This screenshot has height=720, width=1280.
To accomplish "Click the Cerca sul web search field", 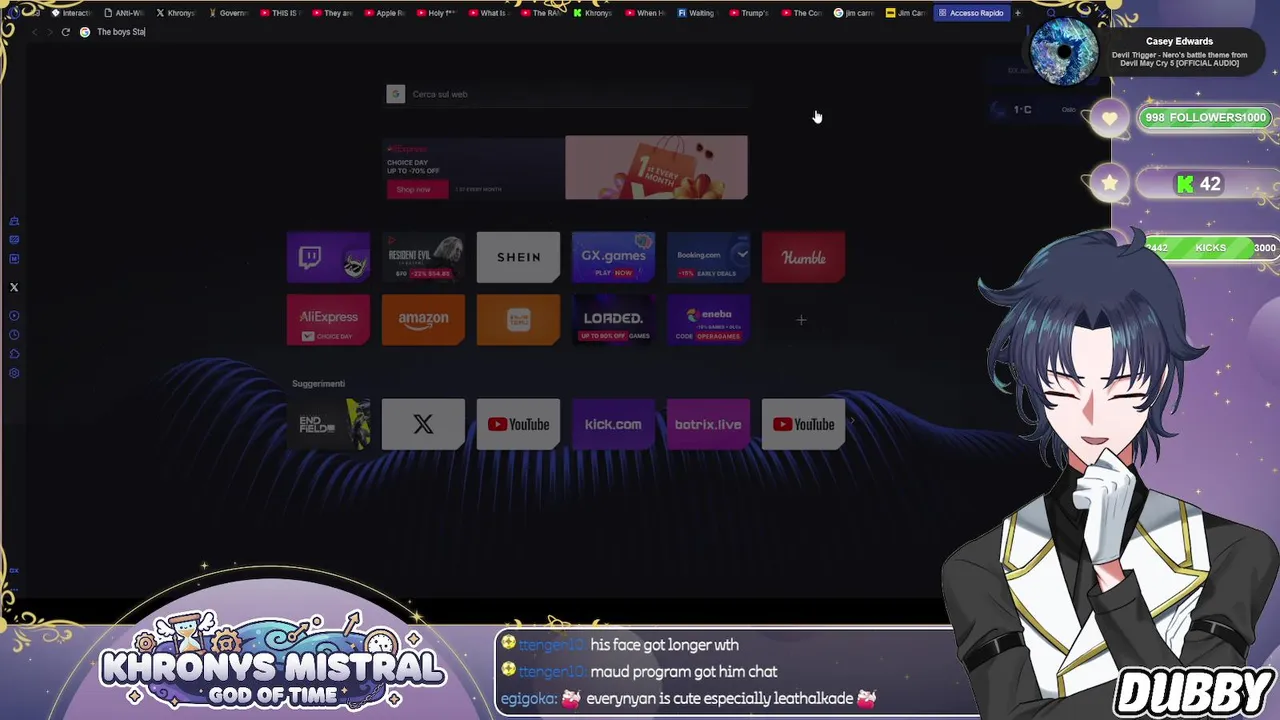I will (567, 94).
